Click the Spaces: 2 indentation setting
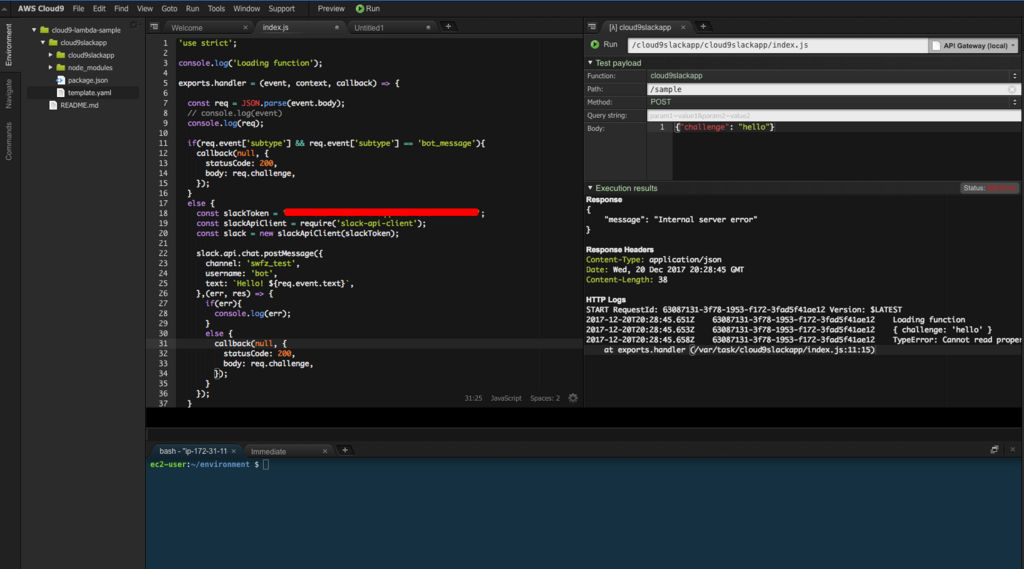 pos(545,398)
